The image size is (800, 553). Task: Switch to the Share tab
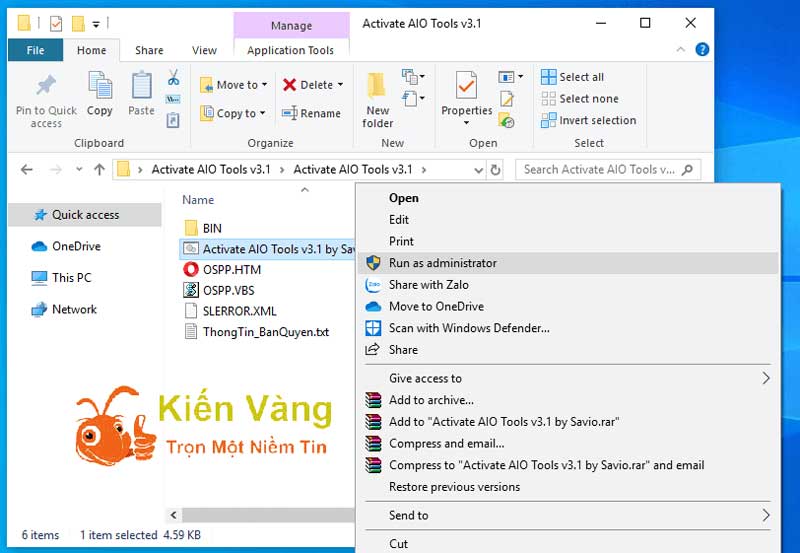(149, 50)
